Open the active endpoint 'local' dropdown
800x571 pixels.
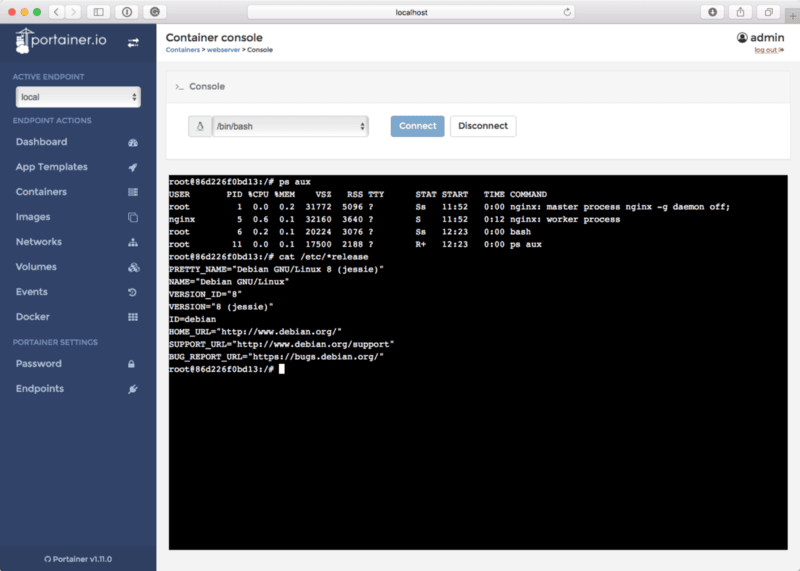[x=78, y=97]
